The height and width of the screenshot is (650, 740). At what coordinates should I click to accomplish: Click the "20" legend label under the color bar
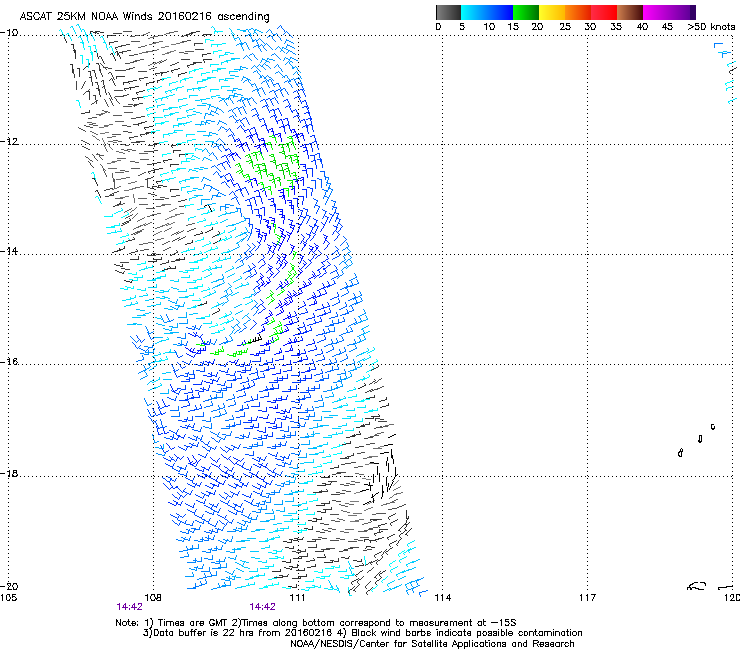click(x=537, y=26)
